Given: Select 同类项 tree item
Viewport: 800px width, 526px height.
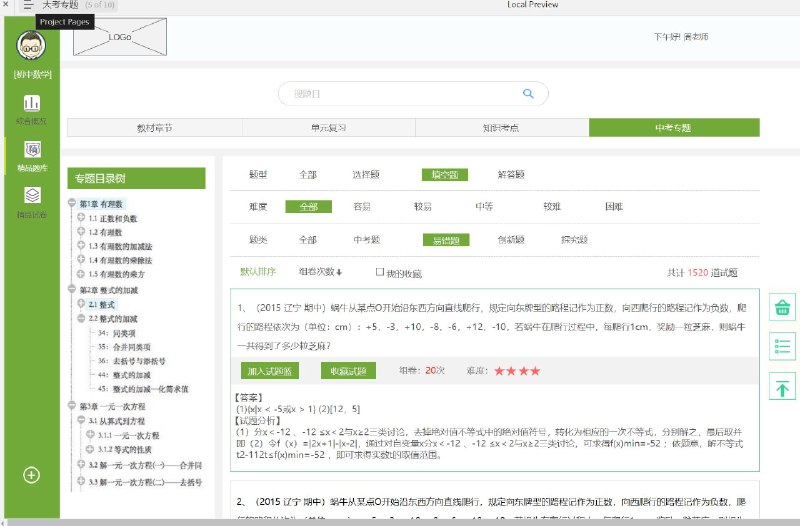Looking at the screenshot, I should pyautogui.click(x=124, y=333).
